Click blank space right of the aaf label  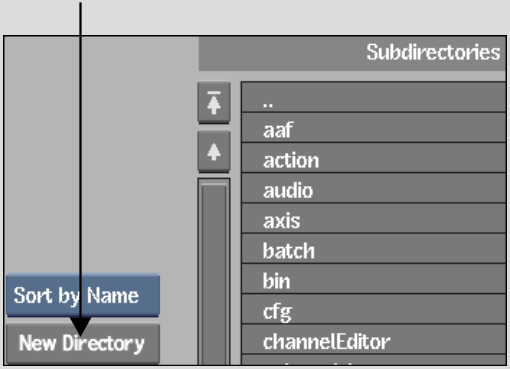pos(400,128)
